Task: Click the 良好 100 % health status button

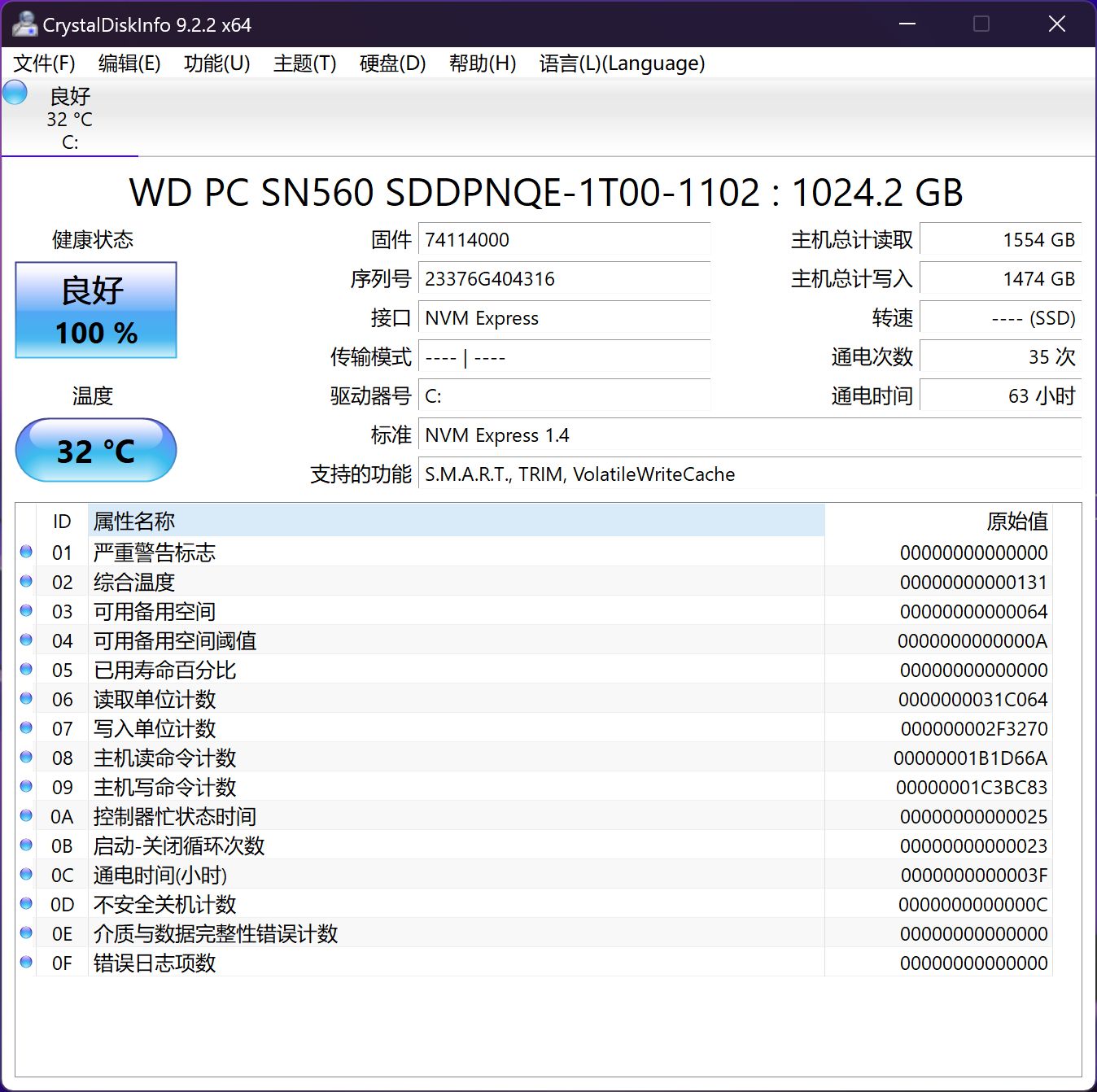Action: tap(96, 310)
